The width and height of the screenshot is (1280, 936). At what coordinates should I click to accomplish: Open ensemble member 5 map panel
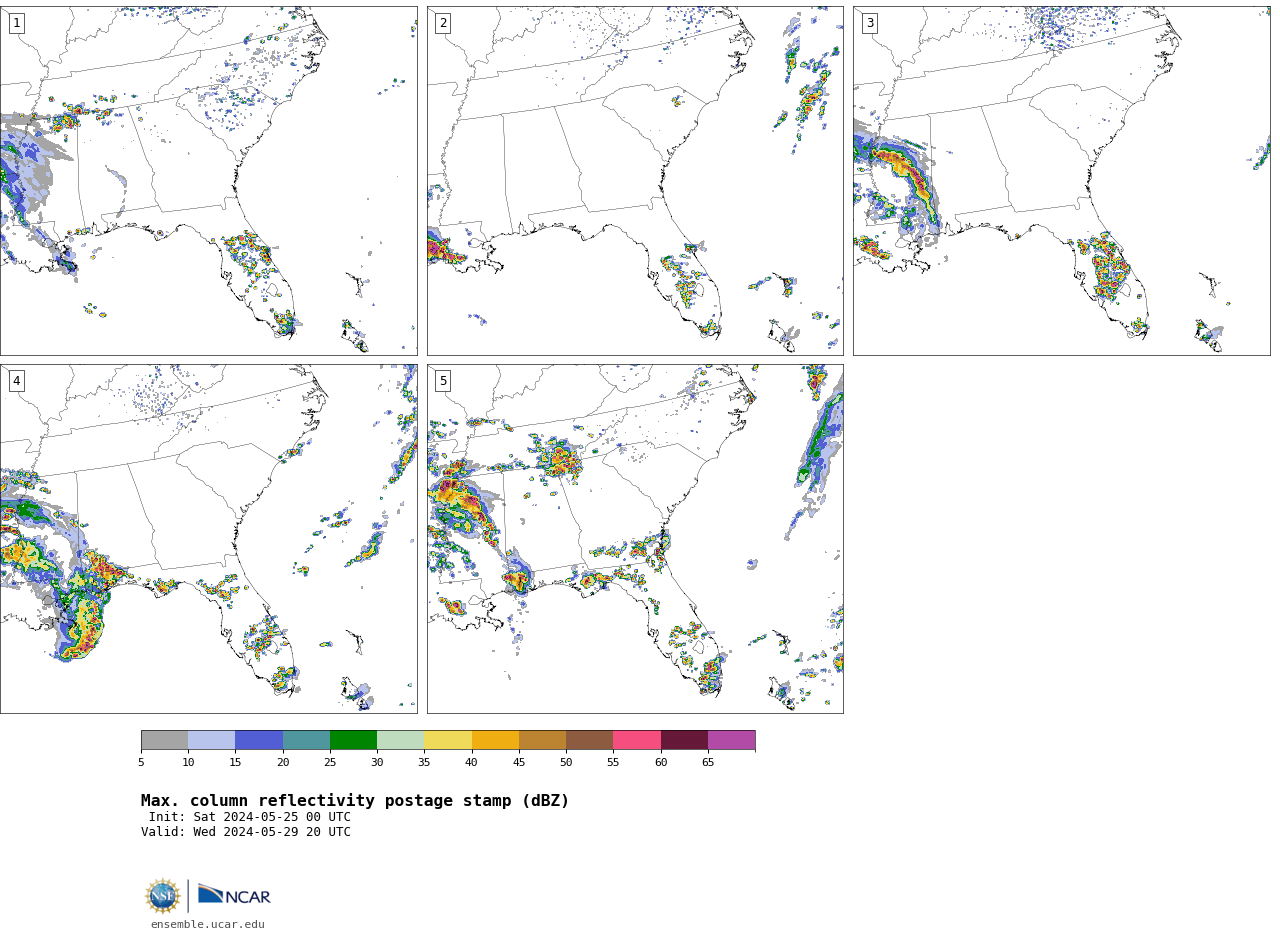point(635,539)
